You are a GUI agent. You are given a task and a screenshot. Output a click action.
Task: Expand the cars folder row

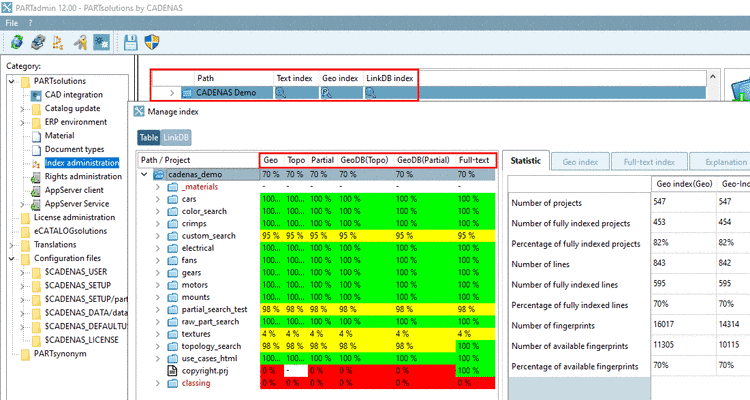coord(158,199)
